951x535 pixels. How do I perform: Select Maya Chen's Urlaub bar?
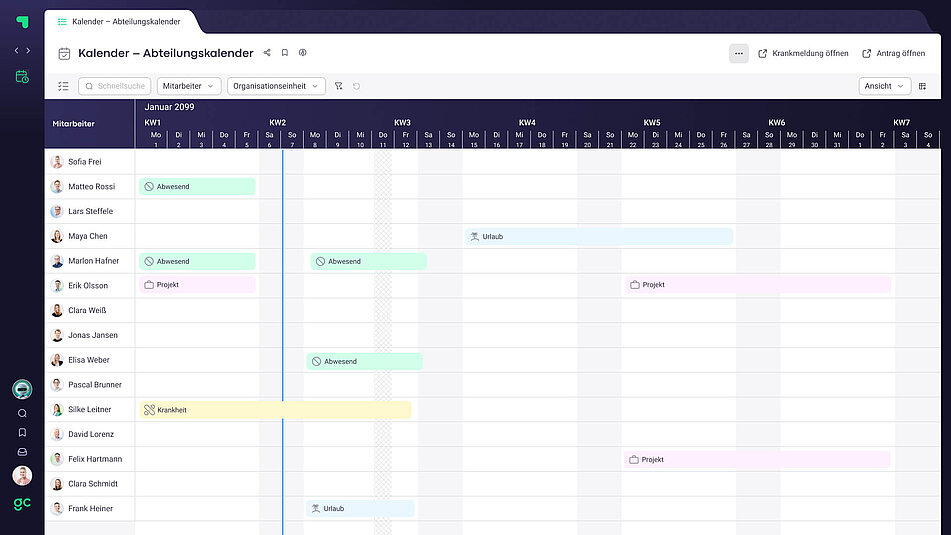[x=598, y=236]
